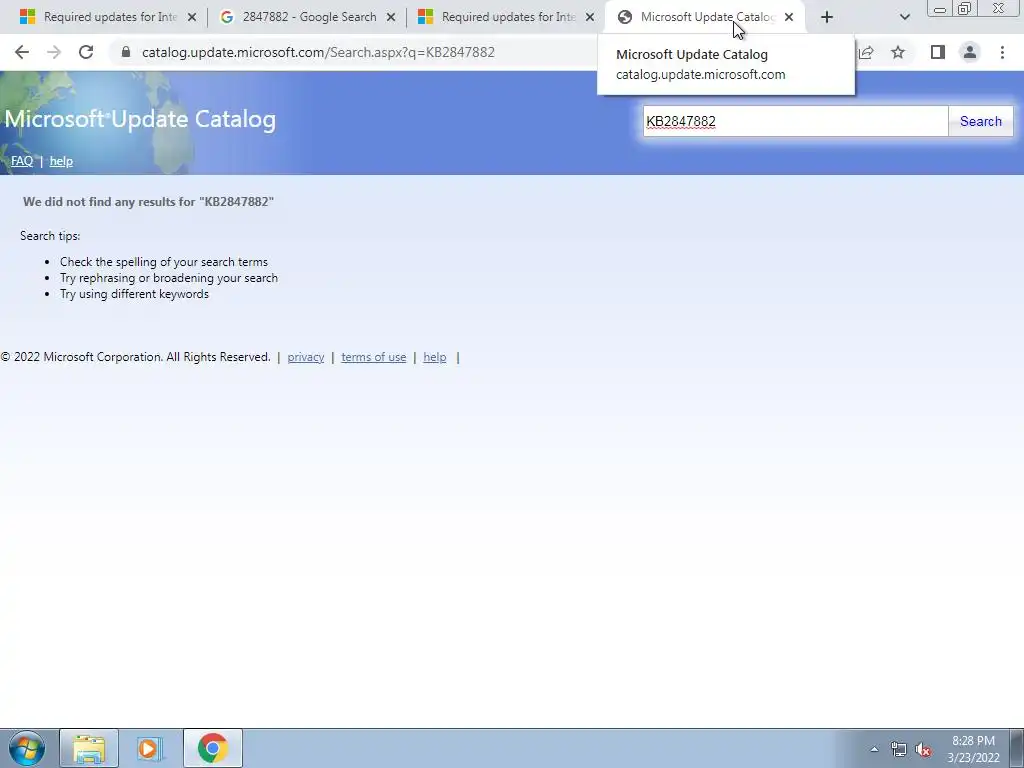1024x768 pixels.
Task: Close the second Required updates tab
Action: (x=590, y=18)
